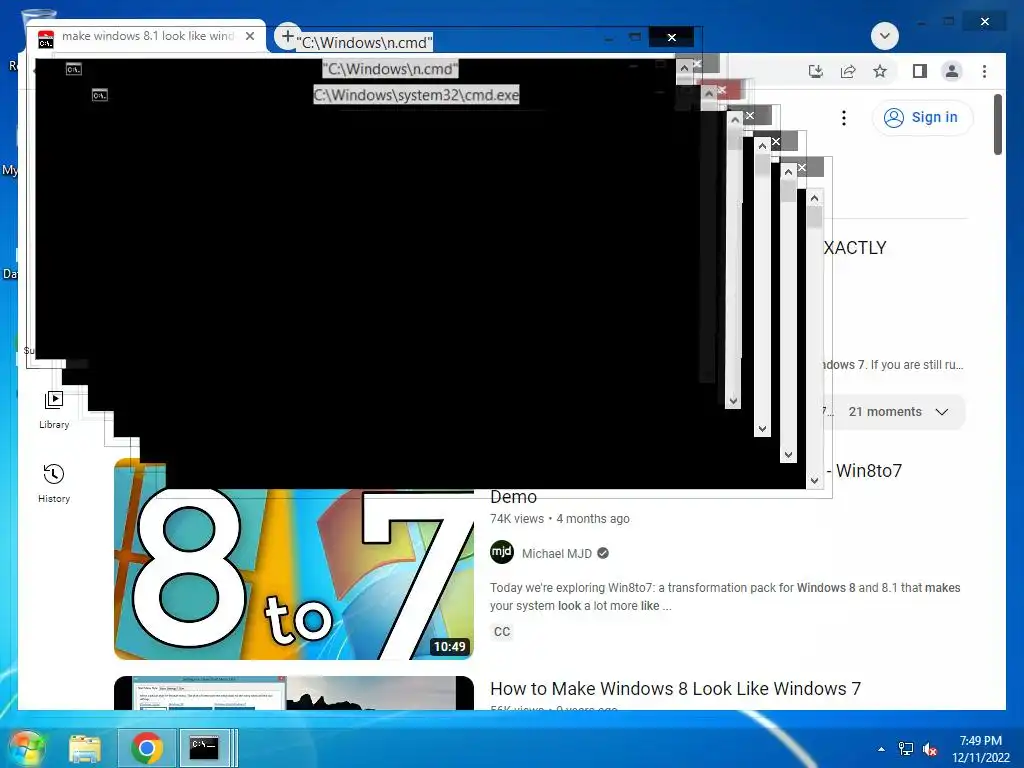Image resolution: width=1024 pixels, height=768 pixels.
Task: Click the scroll-up arrow of the frontmost console
Action: pyautogui.click(x=814, y=197)
